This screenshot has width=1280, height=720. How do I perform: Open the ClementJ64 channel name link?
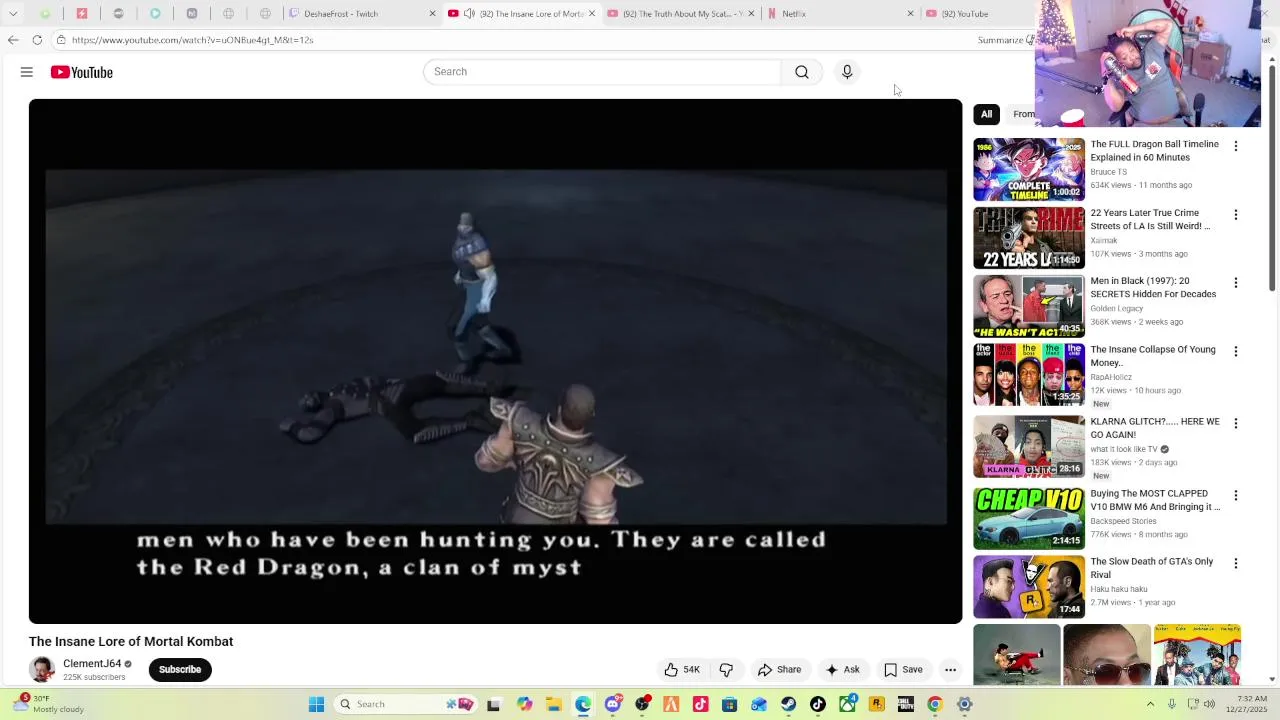tap(92, 664)
